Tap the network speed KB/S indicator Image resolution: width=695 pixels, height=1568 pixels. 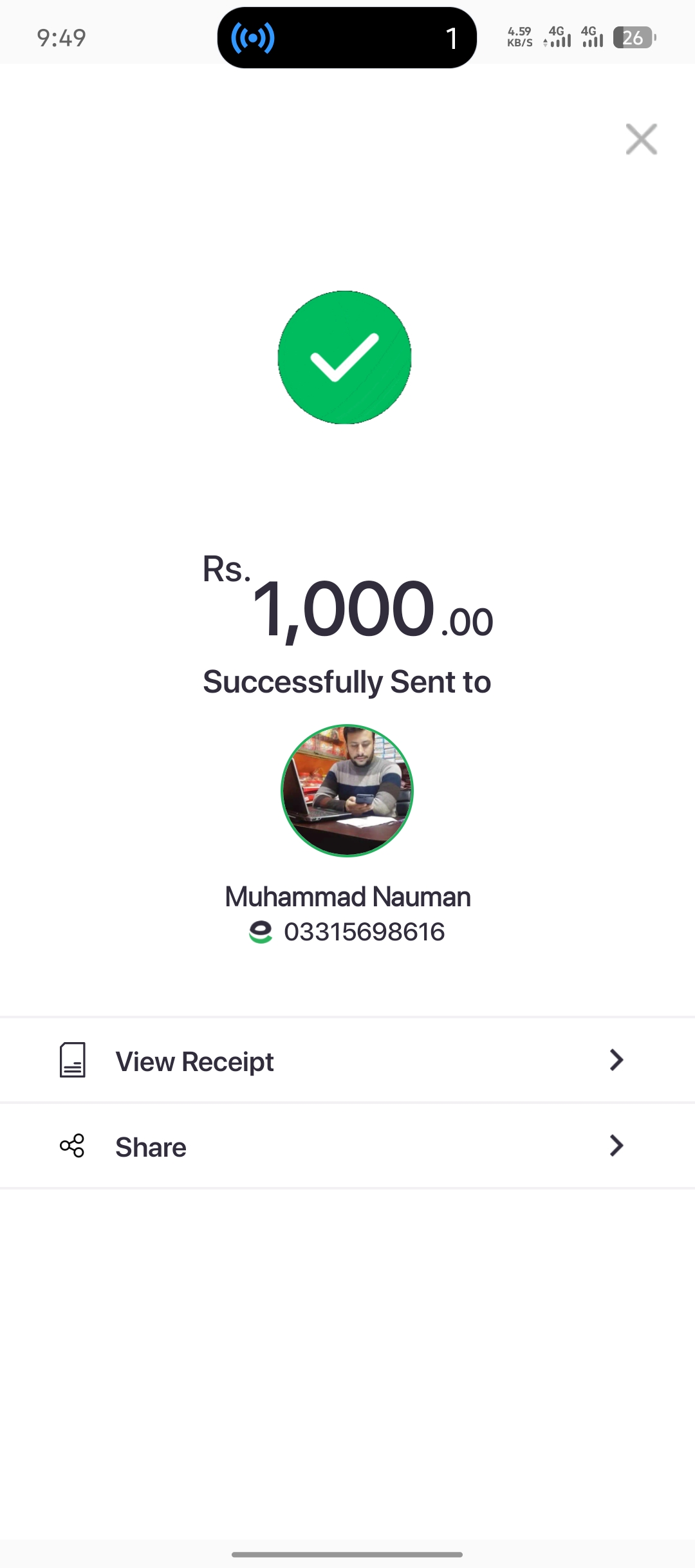point(519,37)
